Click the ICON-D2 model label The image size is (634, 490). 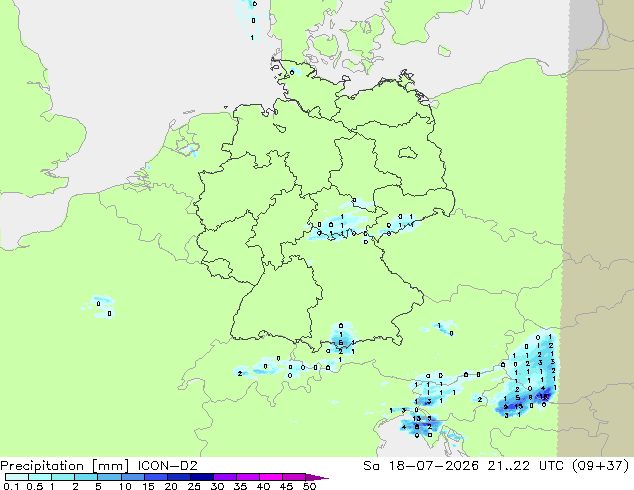point(168,466)
